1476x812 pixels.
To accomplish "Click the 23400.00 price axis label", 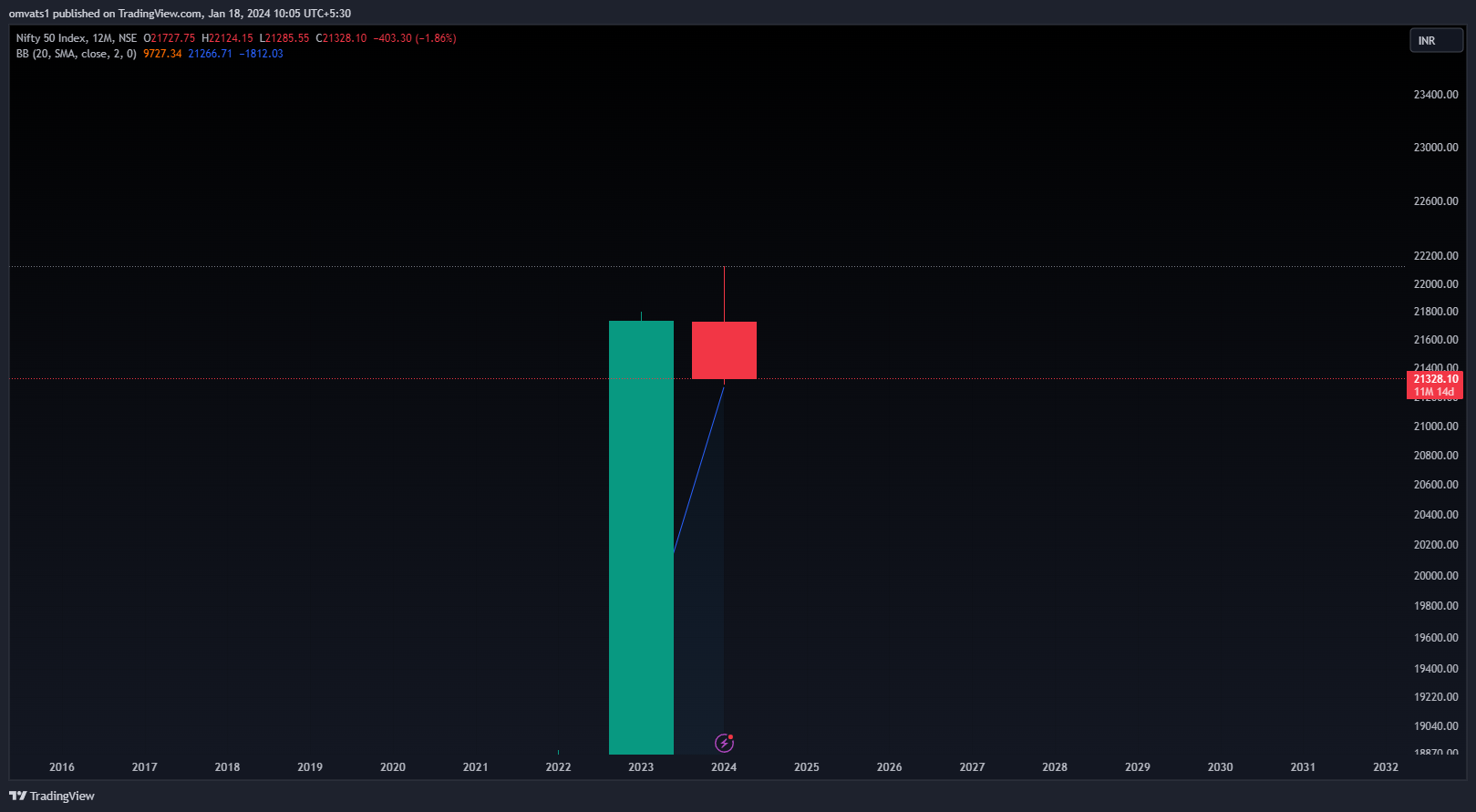I will point(1436,95).
